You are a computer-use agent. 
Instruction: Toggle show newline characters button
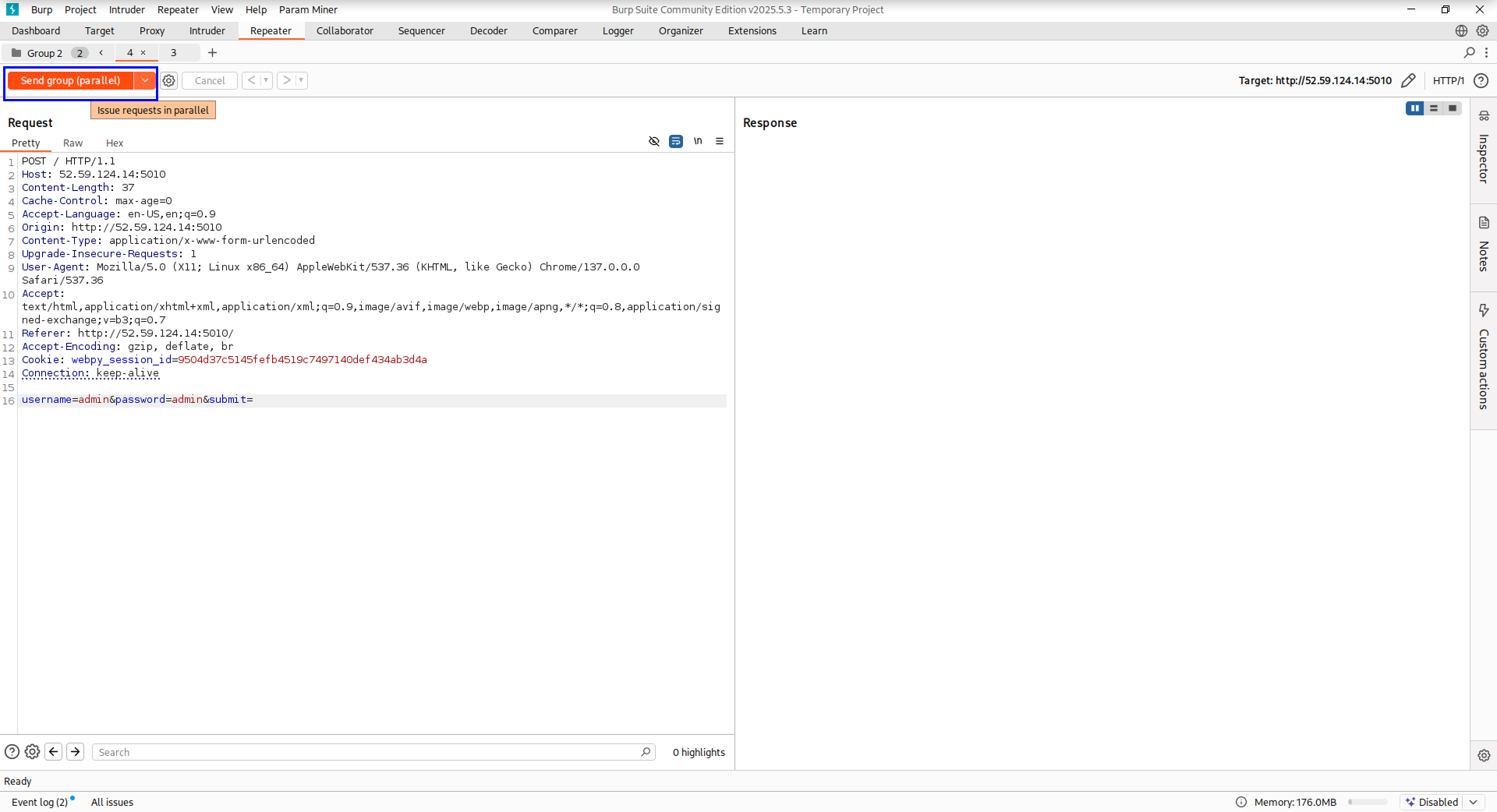[x=698, y=141]
